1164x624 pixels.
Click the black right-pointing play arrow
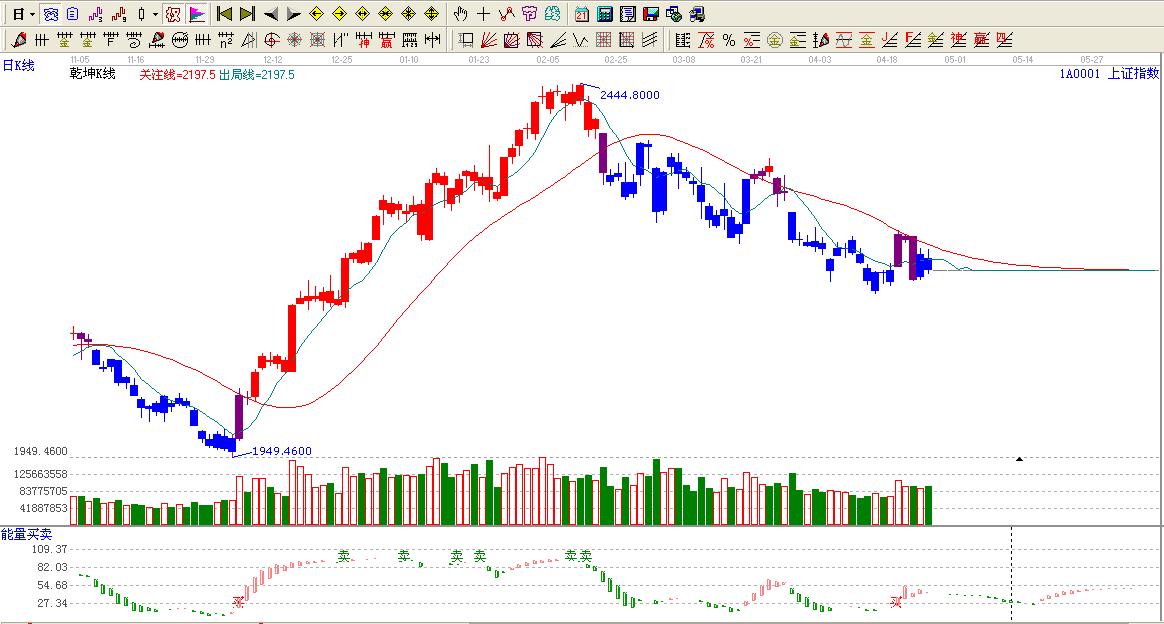coord(293,14)
